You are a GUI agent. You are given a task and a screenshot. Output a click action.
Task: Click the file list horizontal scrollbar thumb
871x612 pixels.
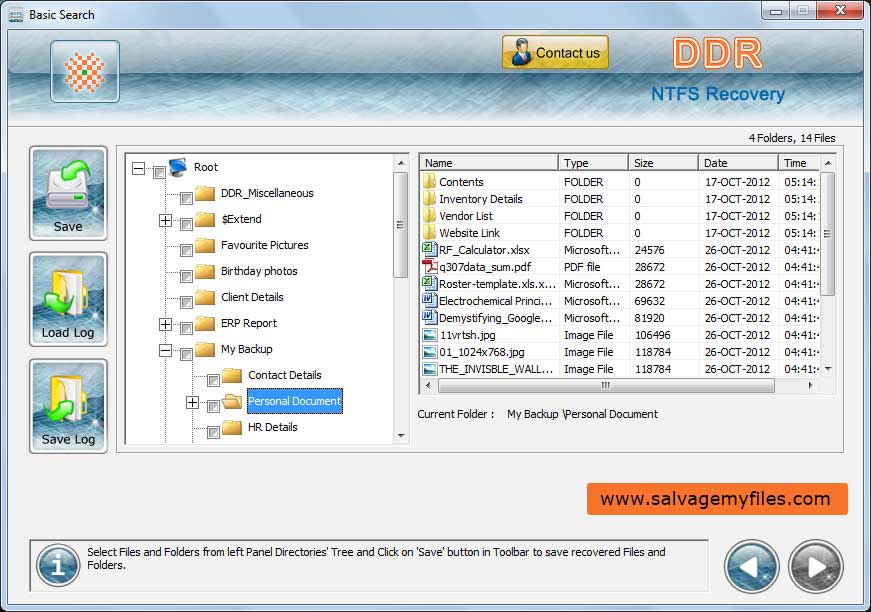pyautogui.click(x=606, y=385)
